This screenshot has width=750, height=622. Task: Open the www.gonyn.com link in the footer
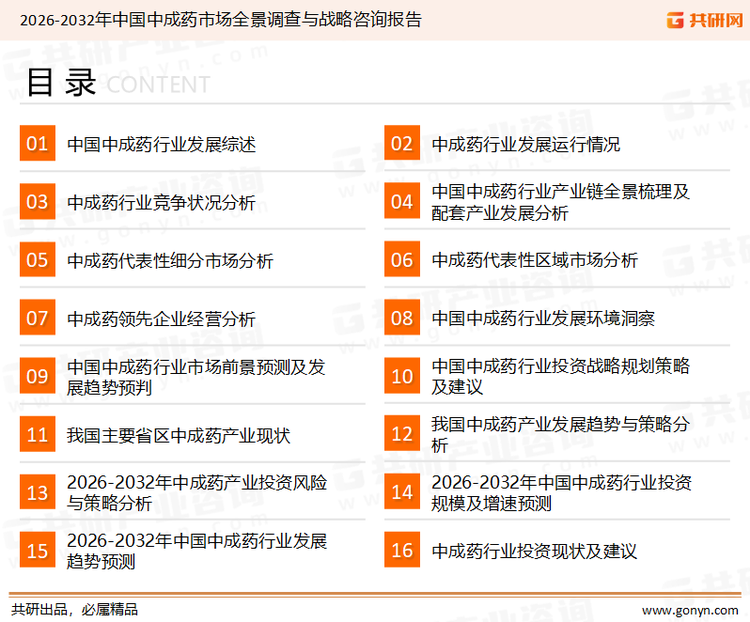[x=690, y=611]
